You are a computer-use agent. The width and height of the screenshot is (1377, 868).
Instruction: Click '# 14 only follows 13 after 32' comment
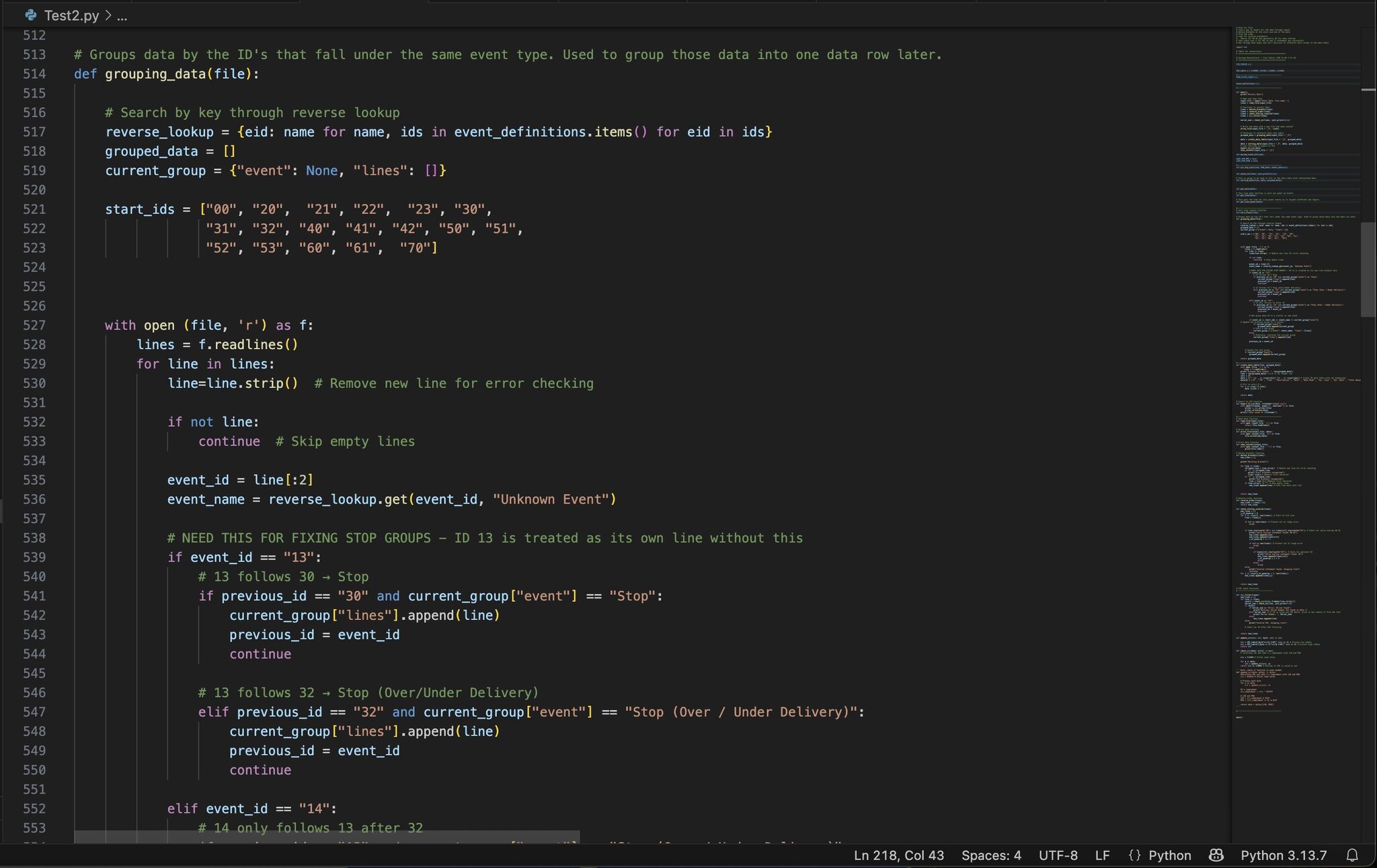[x=311, y=828]
